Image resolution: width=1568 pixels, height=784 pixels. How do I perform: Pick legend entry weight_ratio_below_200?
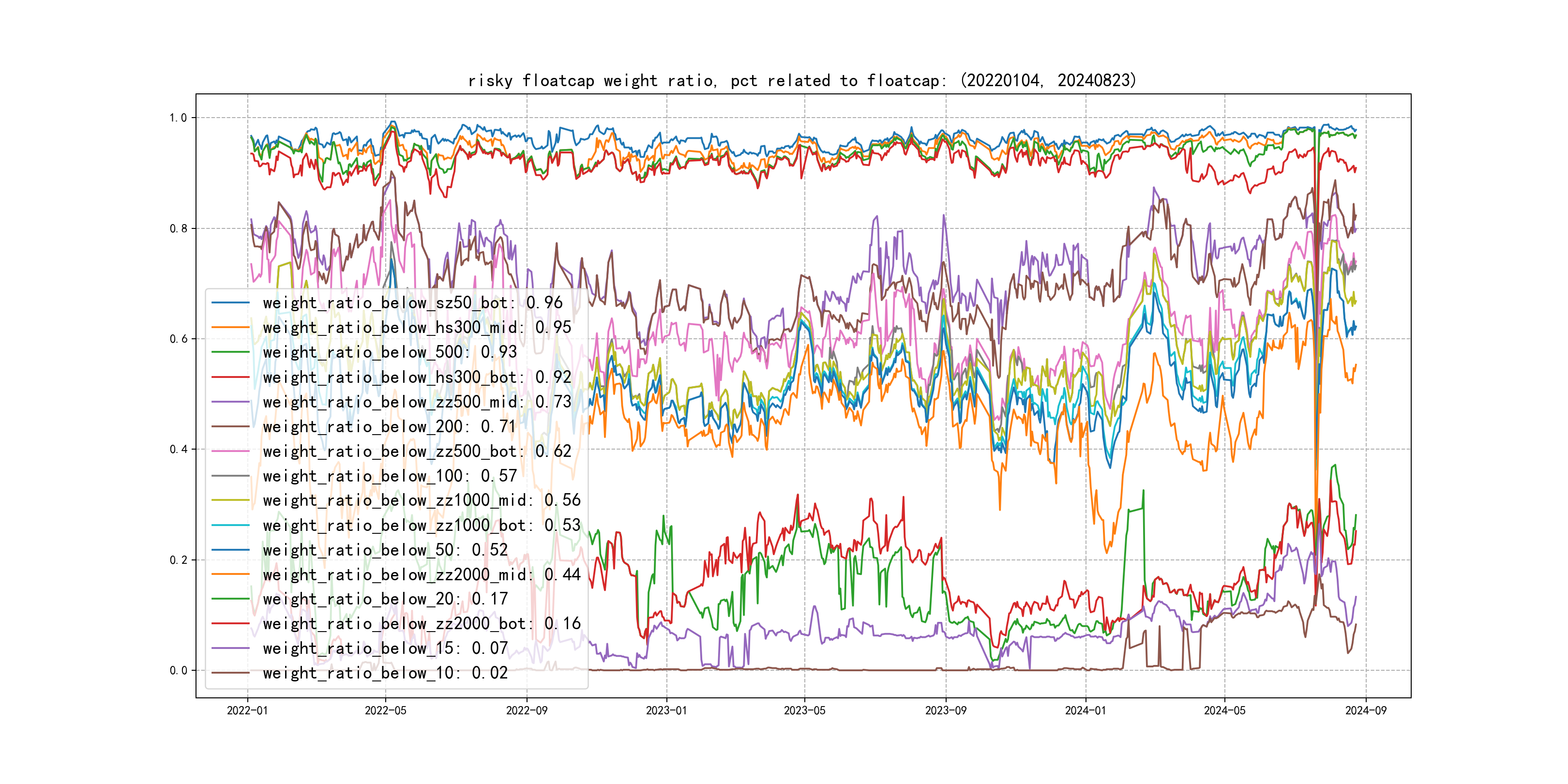[389, 427]
